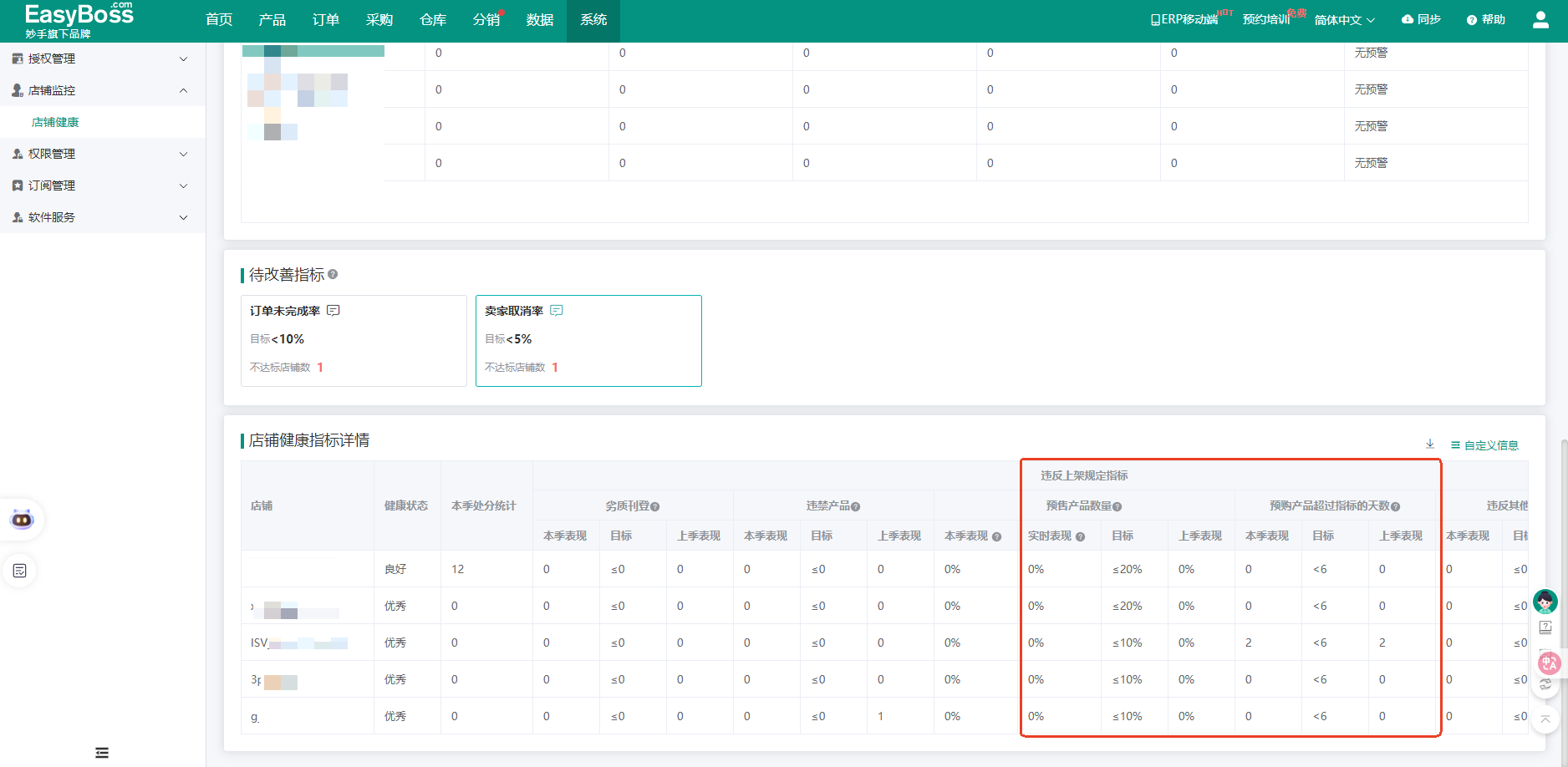Open customer service avatar on right edge

click(1545, 601)
